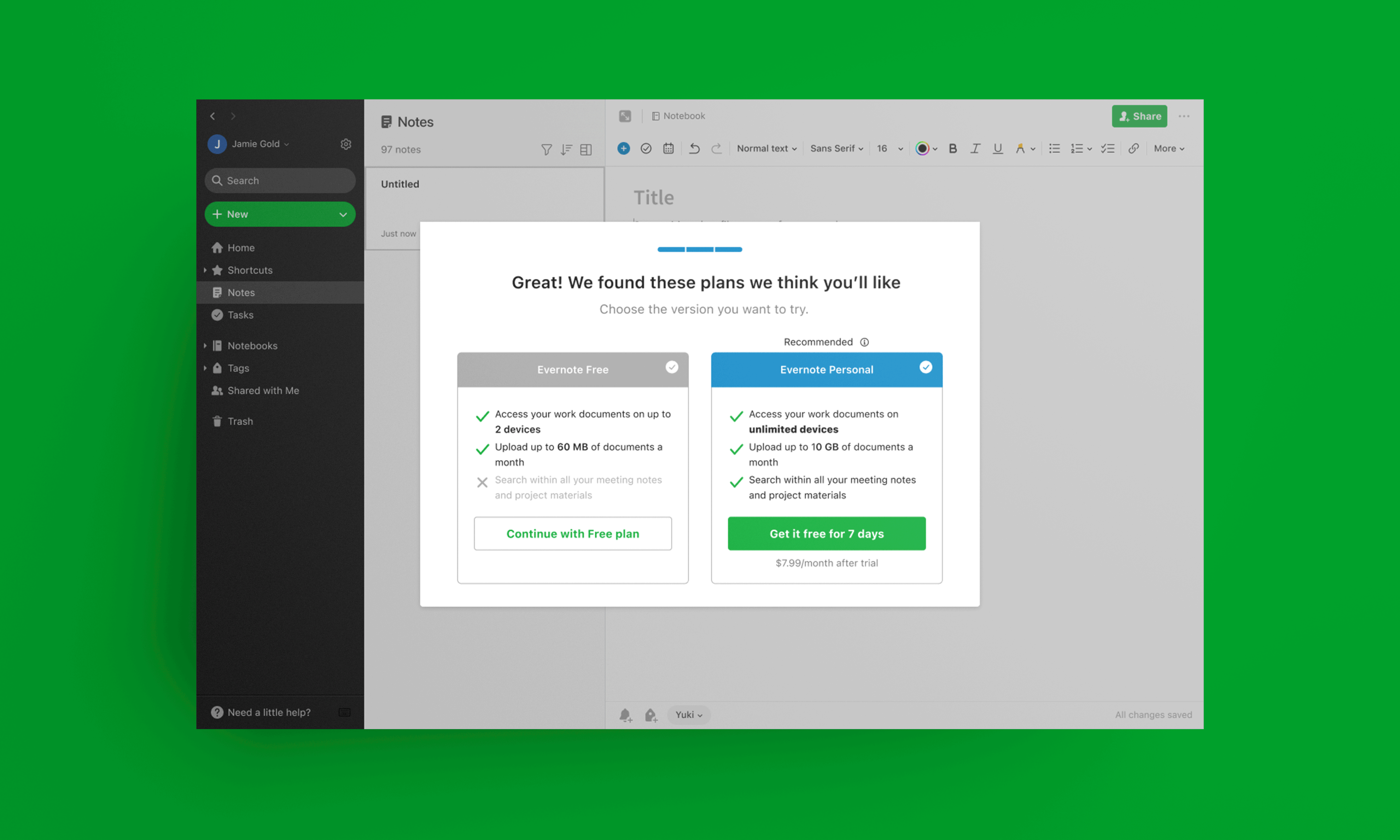Add tag icon in note footer

(651, 715)
